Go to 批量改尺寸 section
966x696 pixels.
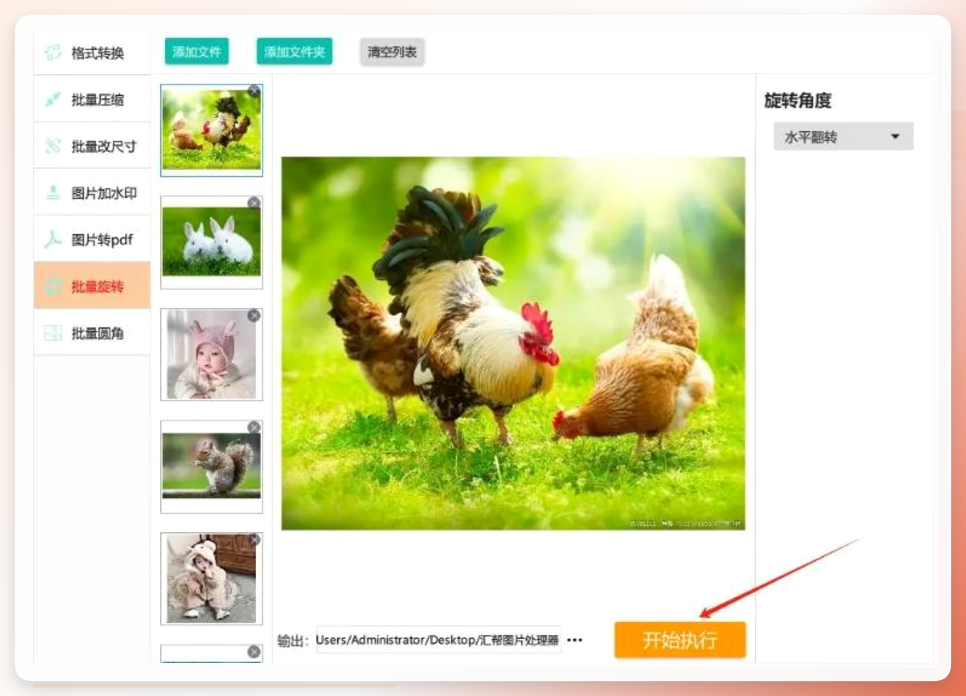coord(92,146)
